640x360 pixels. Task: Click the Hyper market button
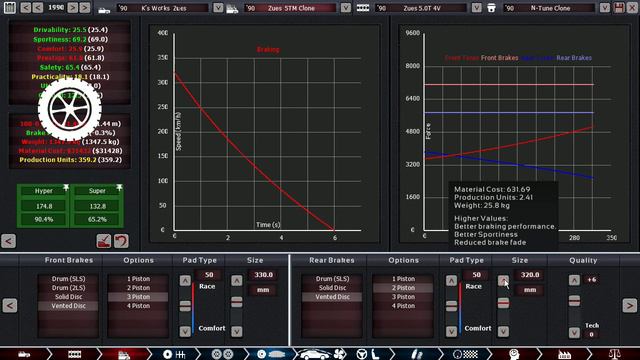pos(43,191)
